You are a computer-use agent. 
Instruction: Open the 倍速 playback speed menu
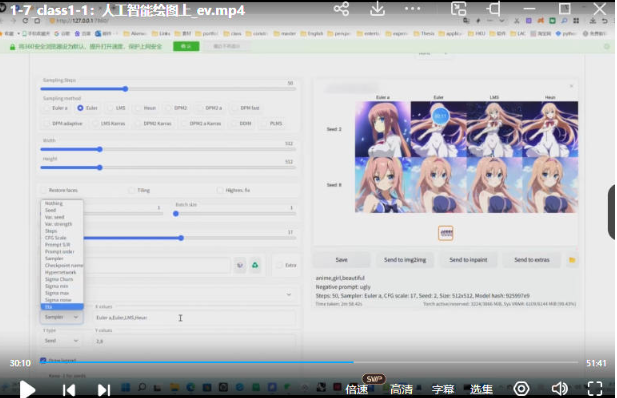click(357, 389)
